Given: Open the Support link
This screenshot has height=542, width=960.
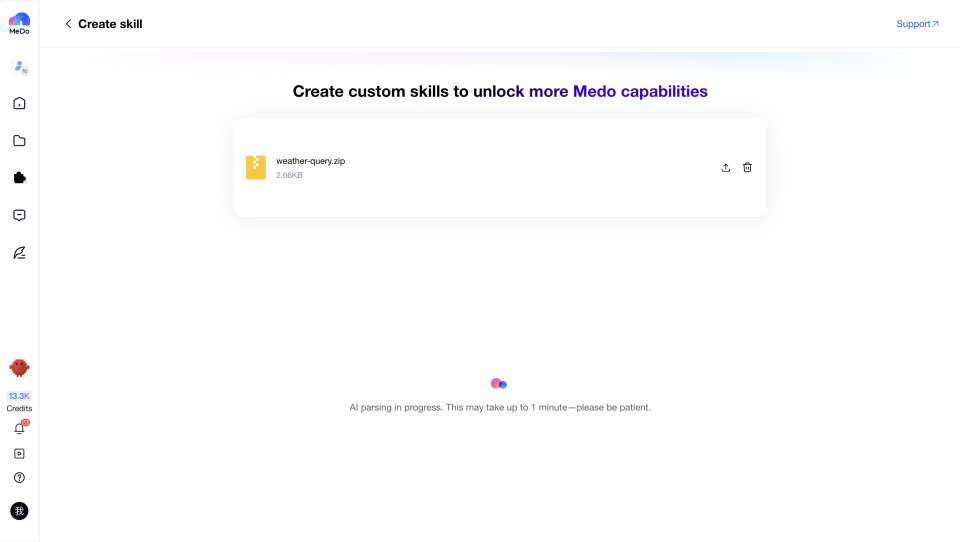Looking at the screenshot, I should [x=917, y=24].
